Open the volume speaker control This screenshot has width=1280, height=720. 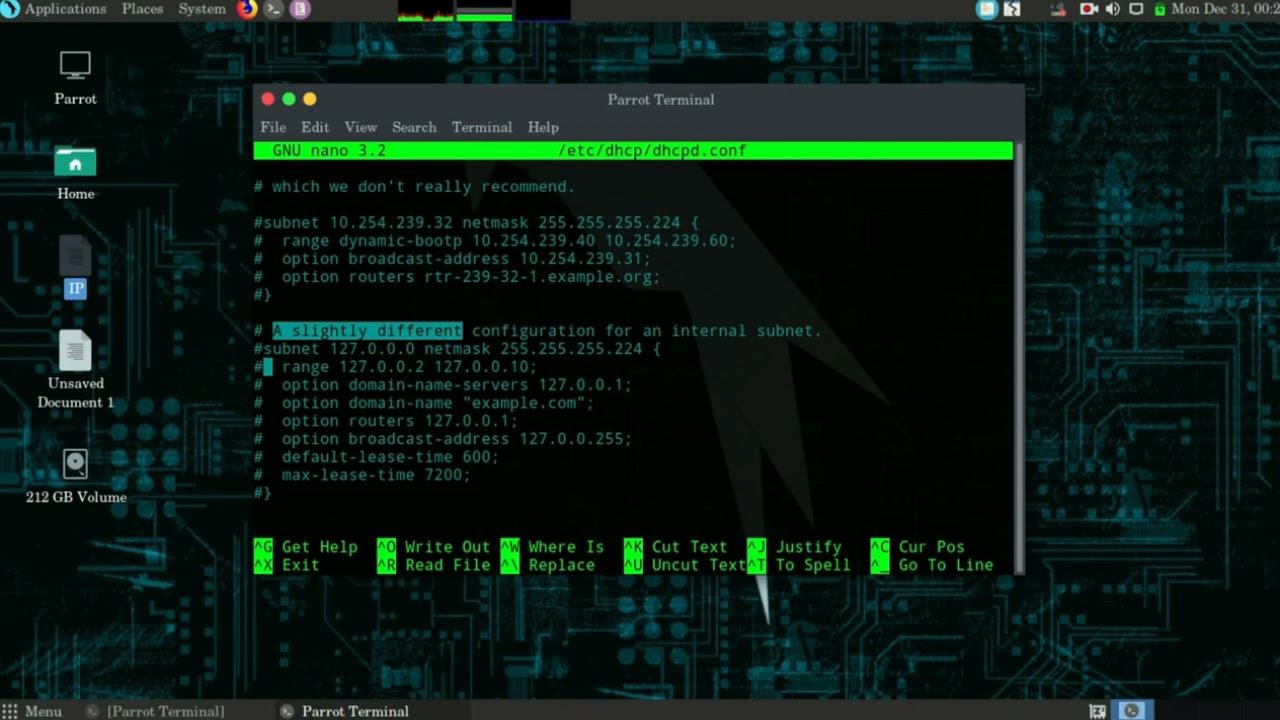pyautogui.click(x=1113, y=9)
